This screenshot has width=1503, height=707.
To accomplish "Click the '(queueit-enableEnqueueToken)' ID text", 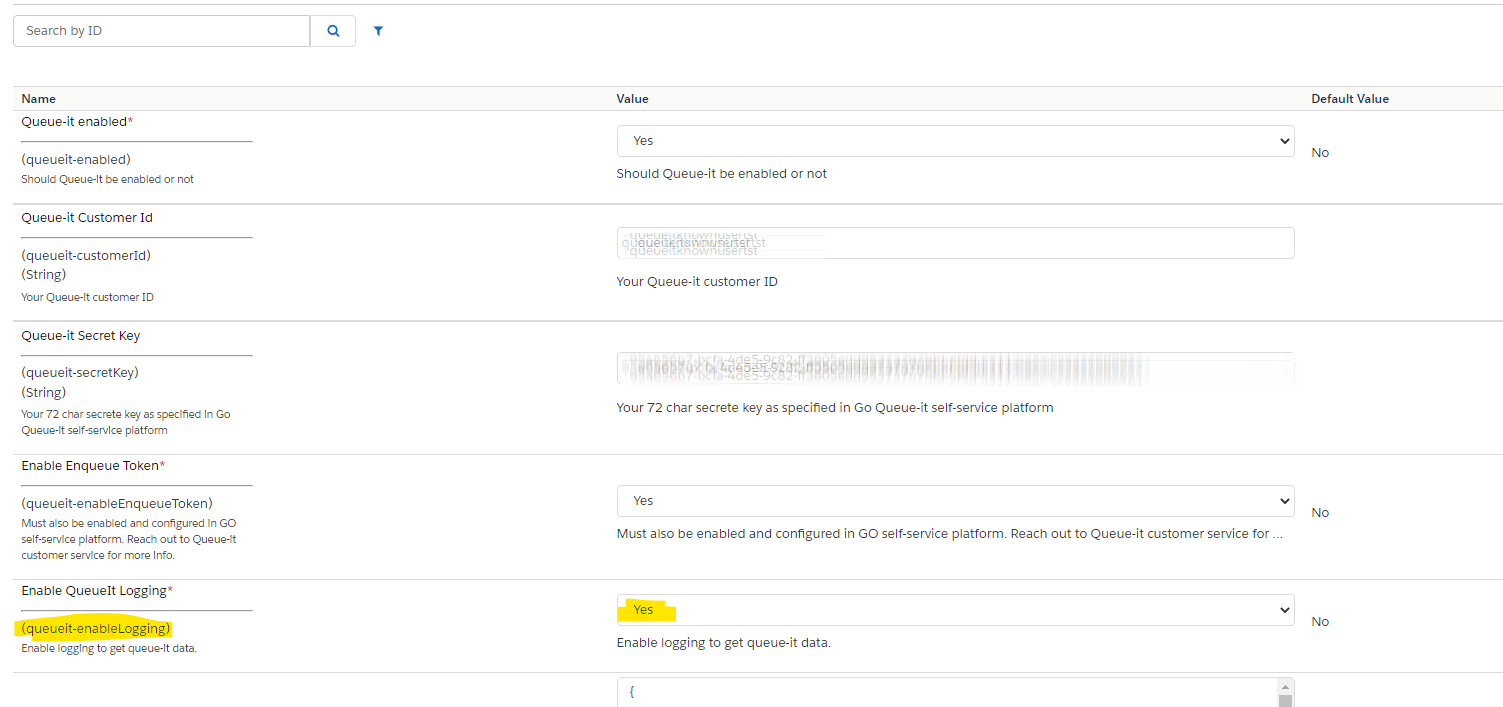I will click(117, 503).
